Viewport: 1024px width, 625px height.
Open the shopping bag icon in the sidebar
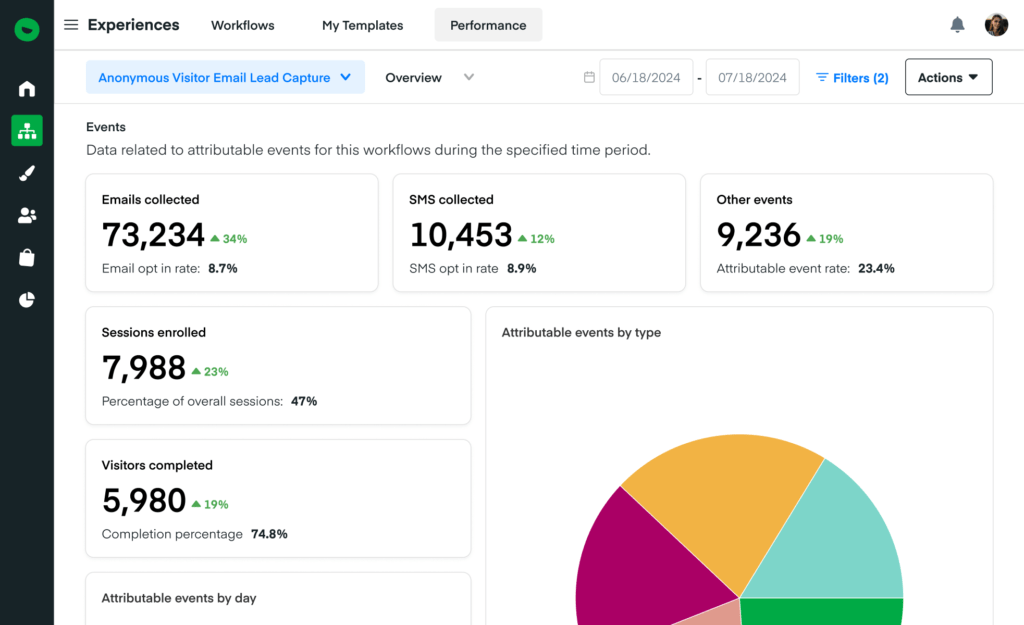[x=27, y=257]
